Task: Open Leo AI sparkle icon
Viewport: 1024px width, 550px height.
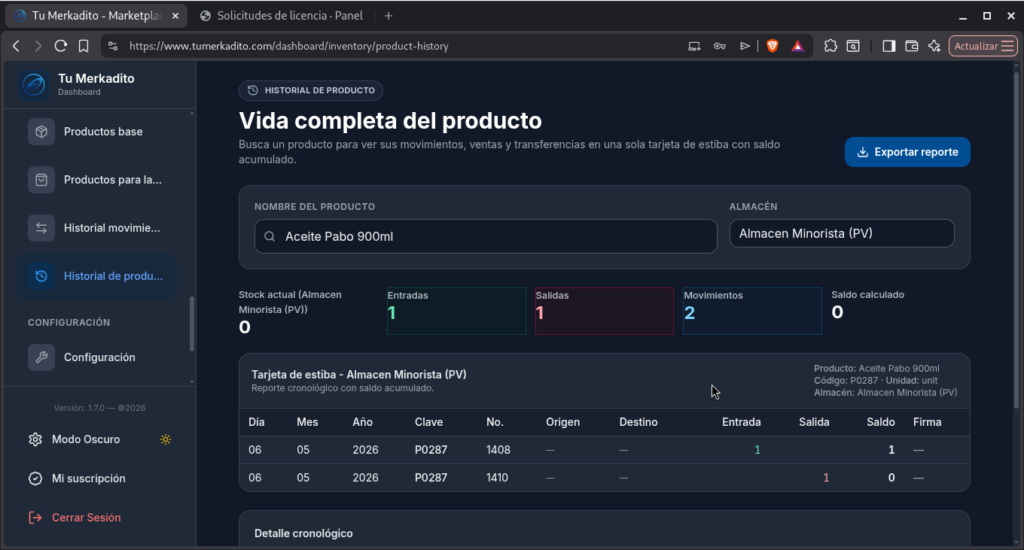Action: click(x=935, y=46)
